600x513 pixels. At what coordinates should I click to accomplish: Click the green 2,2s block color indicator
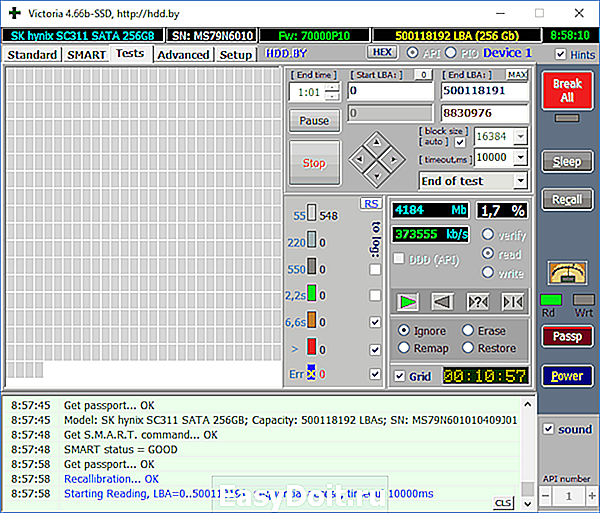(x=311, y=293)
